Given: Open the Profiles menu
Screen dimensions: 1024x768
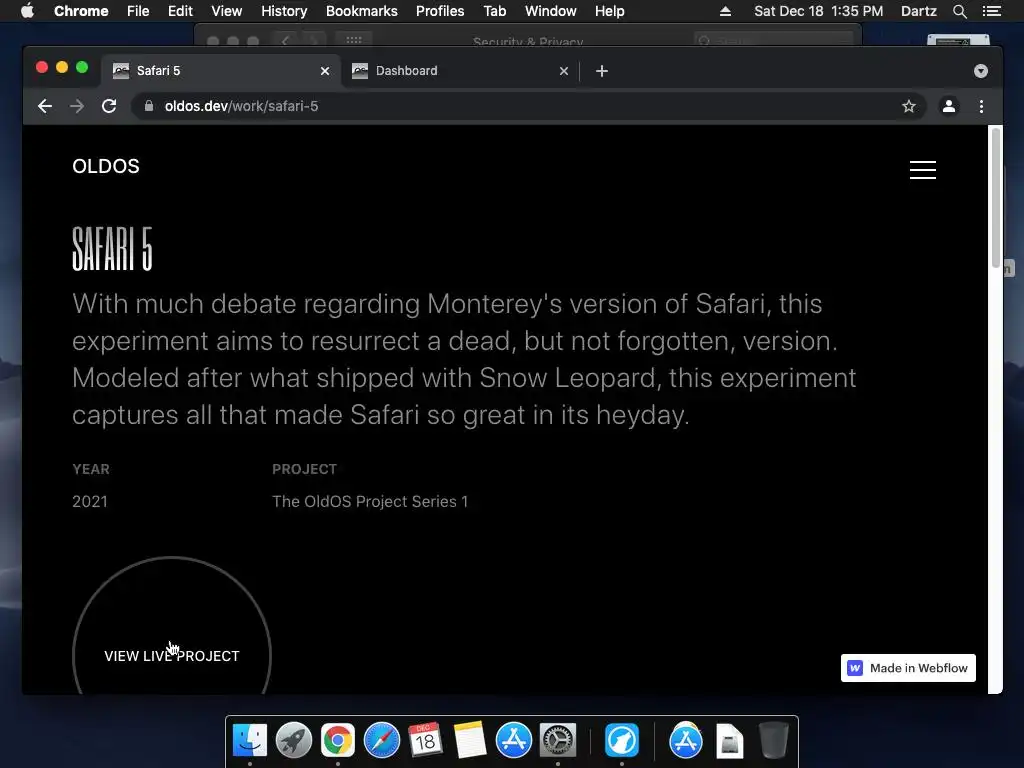Looking at the screenshot, I should (440, 11).
